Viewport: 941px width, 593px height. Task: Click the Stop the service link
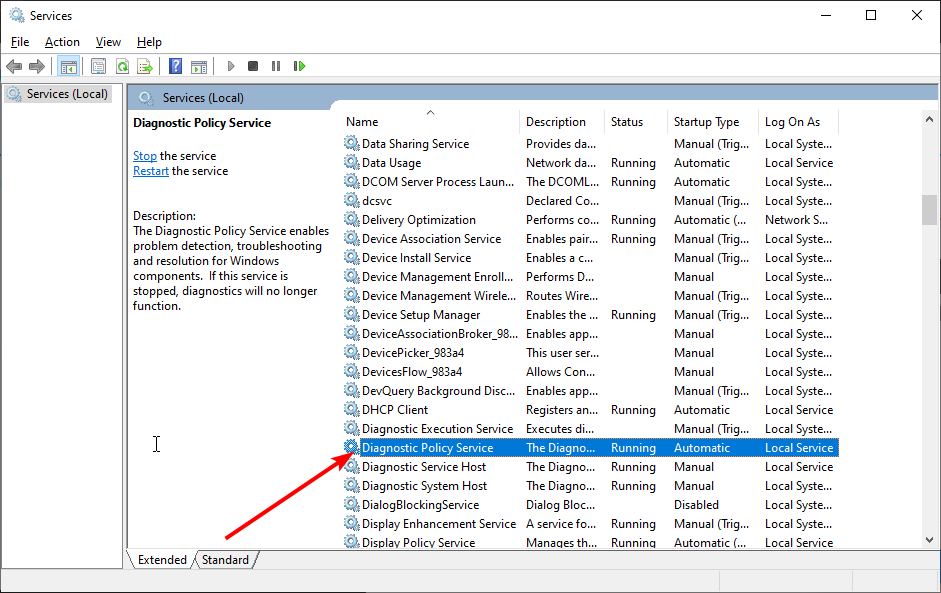click(x=145, y=156)
